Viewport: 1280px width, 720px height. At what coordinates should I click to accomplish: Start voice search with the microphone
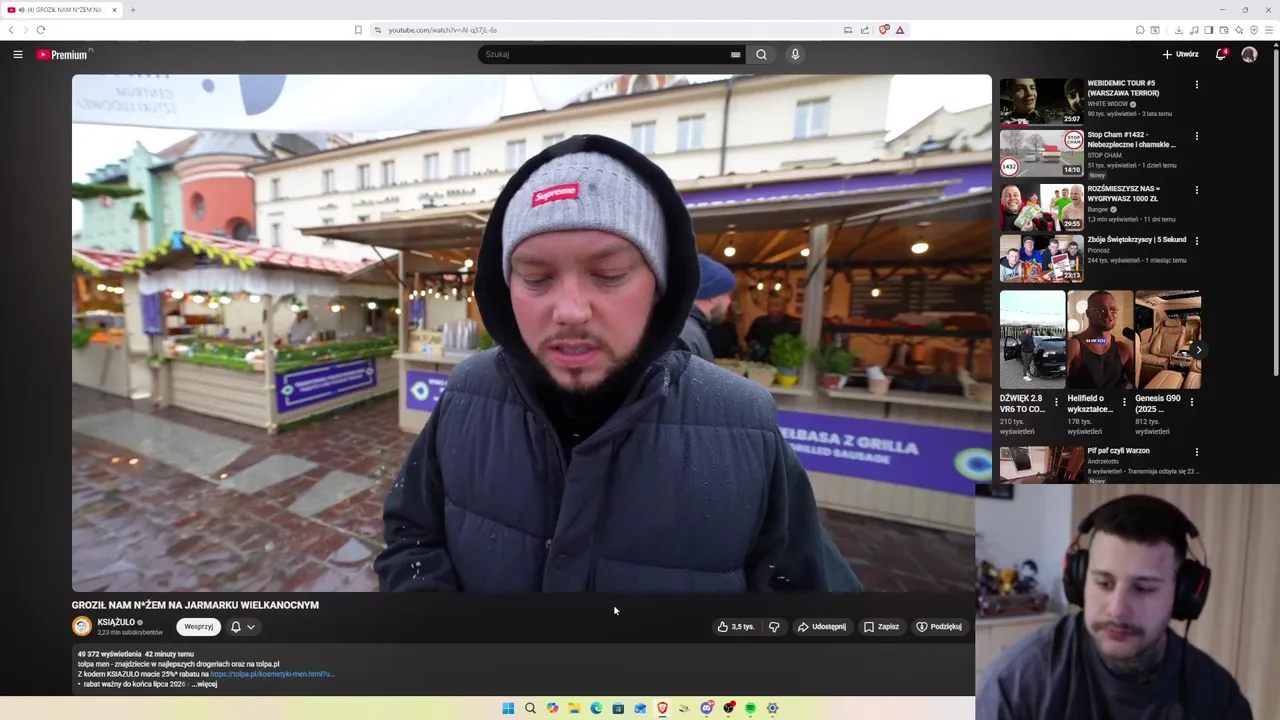click(x=795, y=55)
